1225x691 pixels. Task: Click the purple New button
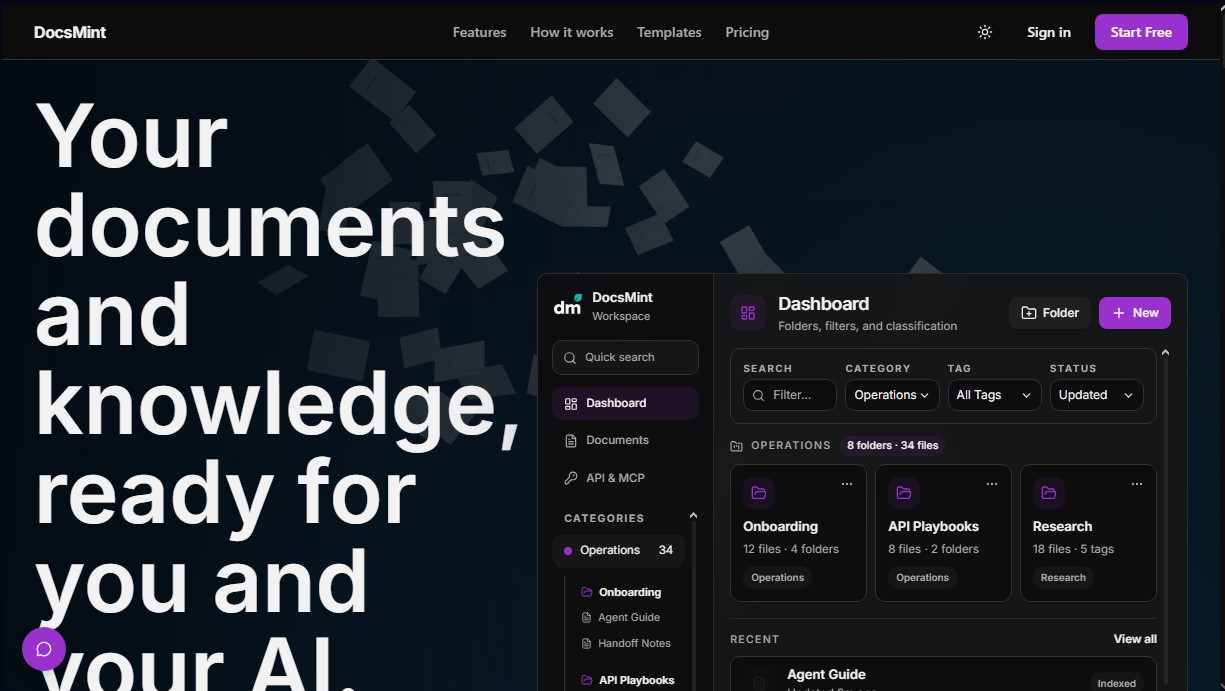pos(1135,313)
